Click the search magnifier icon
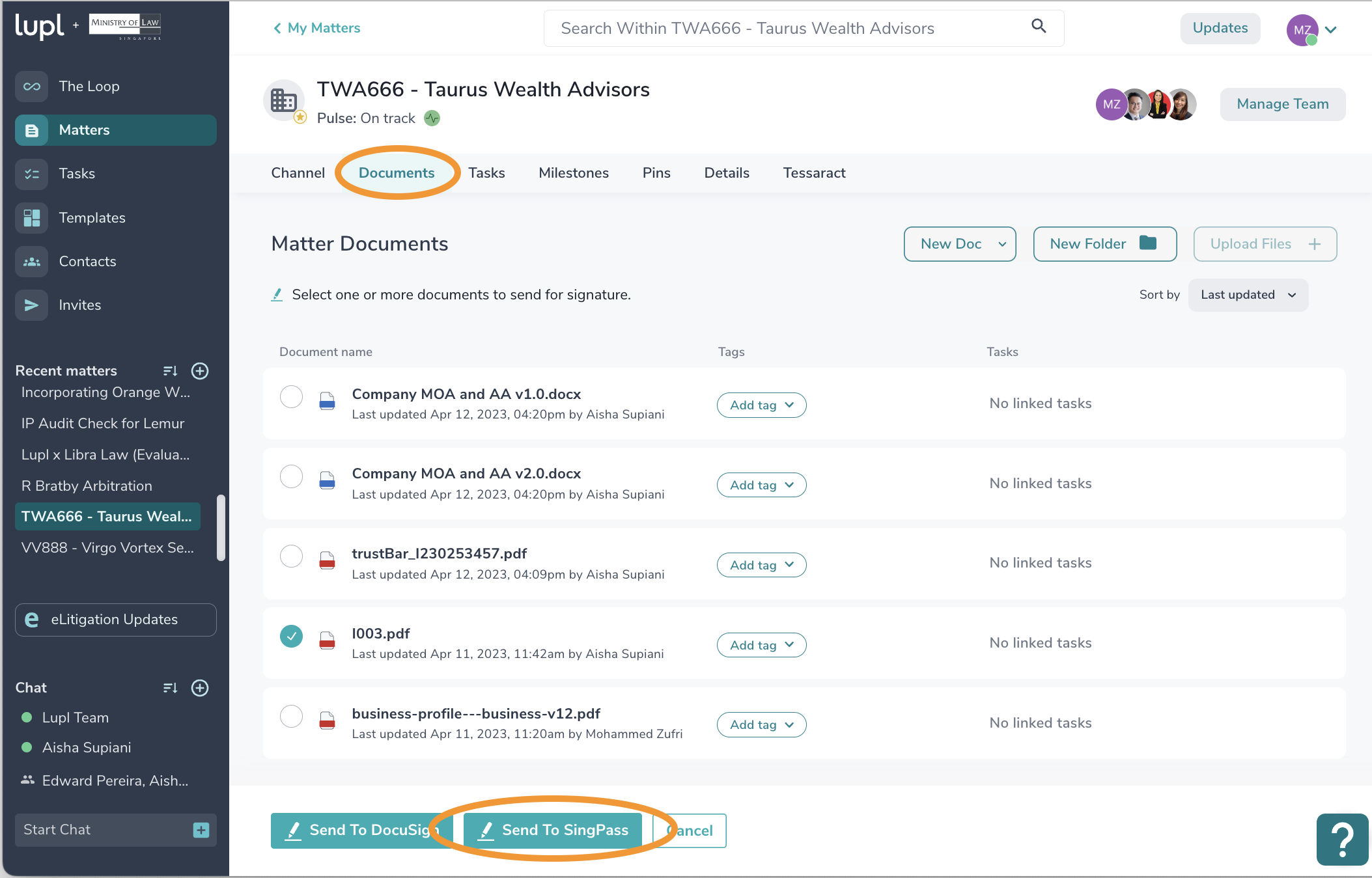The image size is (1372, 878). click(x=1039, y=27)
